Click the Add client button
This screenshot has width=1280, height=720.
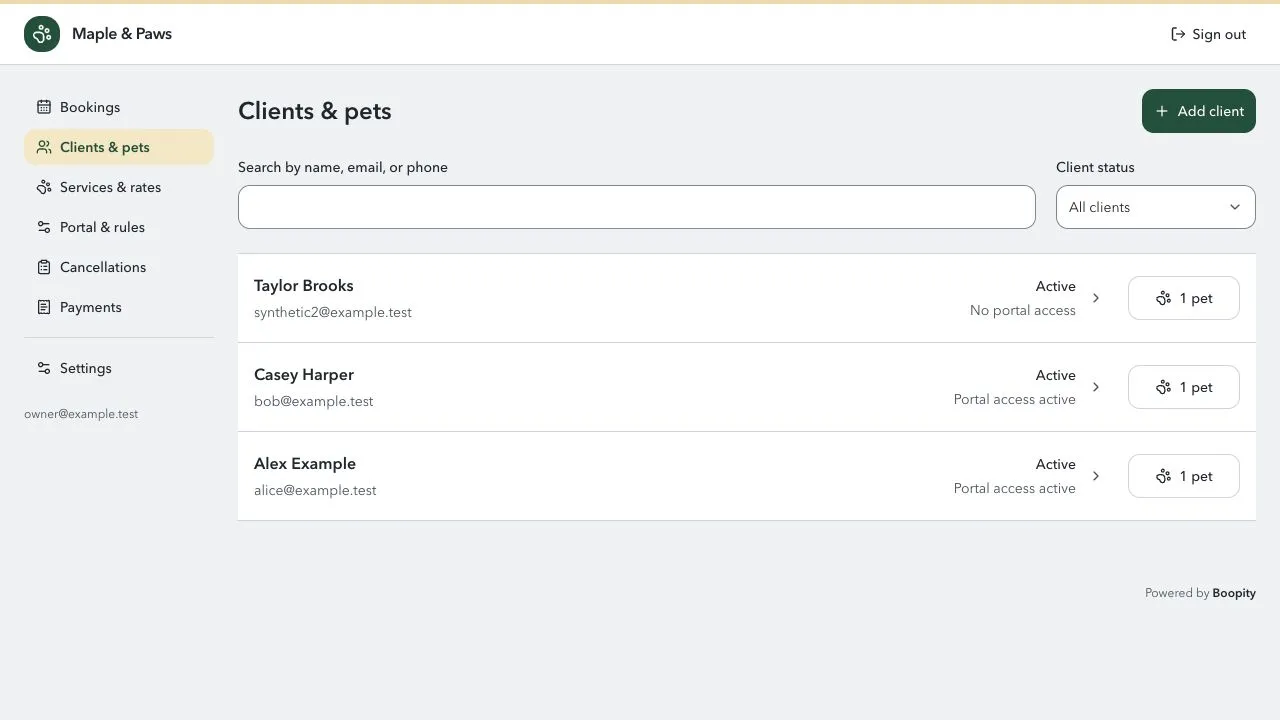click(x=1199, y=111)
